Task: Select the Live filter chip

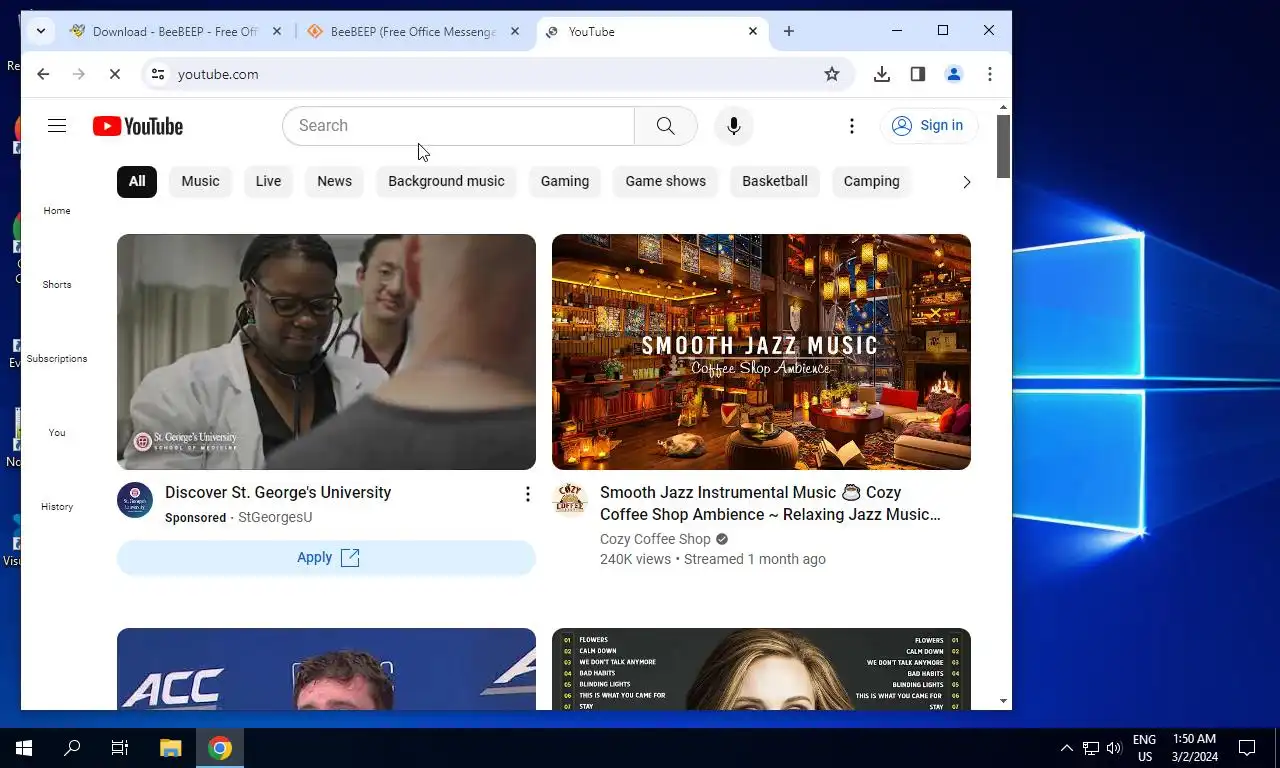Action: point(268,181)
